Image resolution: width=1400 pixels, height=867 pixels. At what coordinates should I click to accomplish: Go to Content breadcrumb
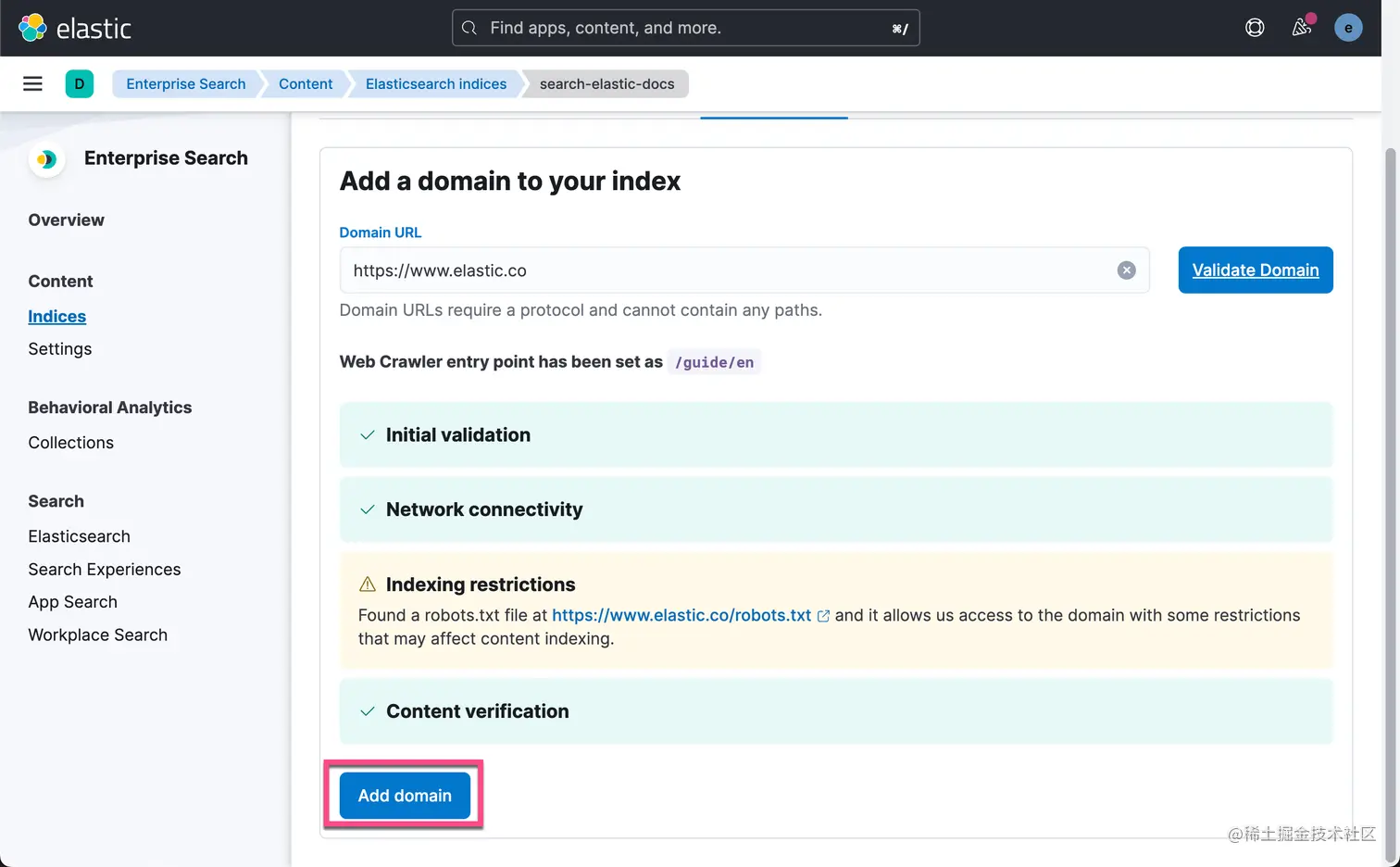point(306,83)
